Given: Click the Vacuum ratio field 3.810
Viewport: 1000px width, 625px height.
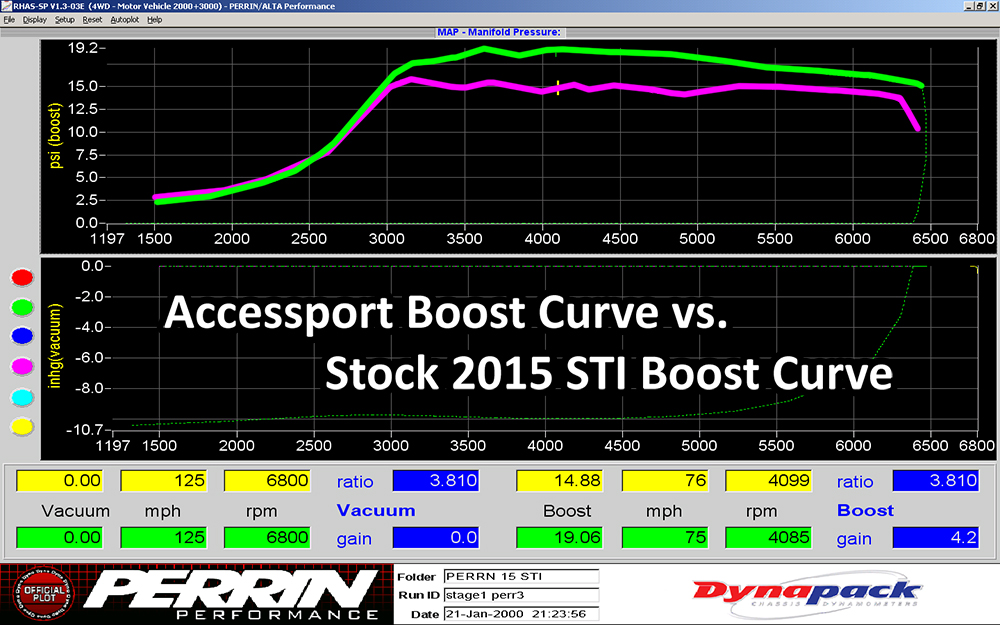Looking at the screenshot, I should (x=436, y=480).
